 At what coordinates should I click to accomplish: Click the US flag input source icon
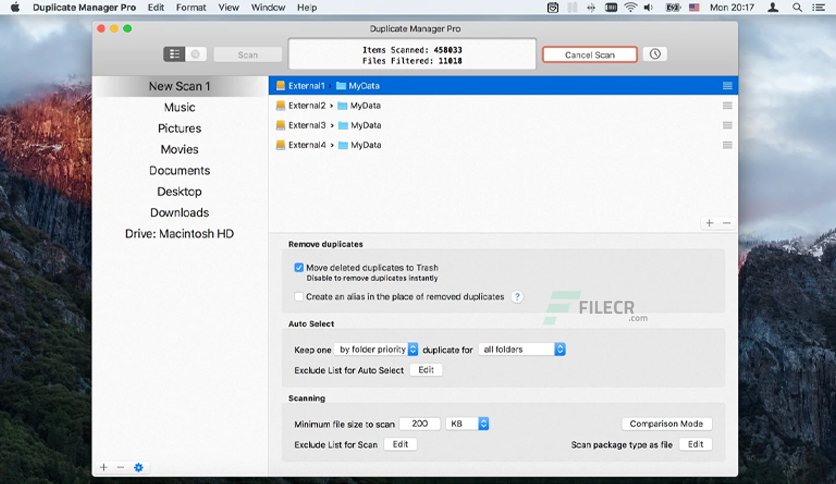tap(694, 7)
